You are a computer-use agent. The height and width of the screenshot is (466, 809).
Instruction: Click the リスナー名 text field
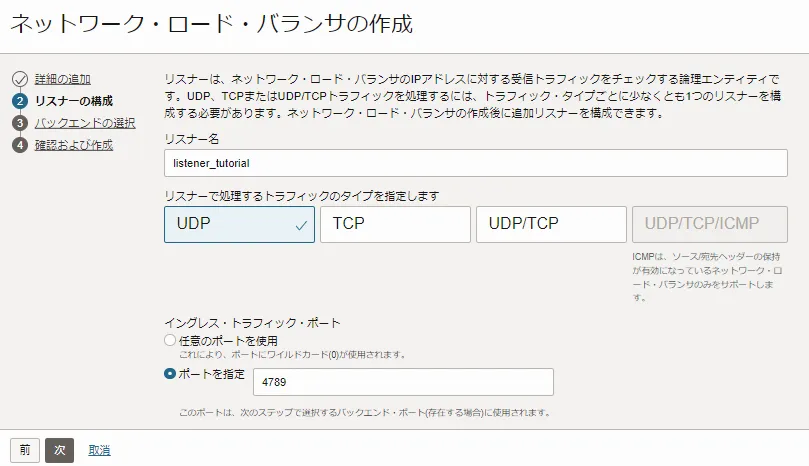coord(475,163)
